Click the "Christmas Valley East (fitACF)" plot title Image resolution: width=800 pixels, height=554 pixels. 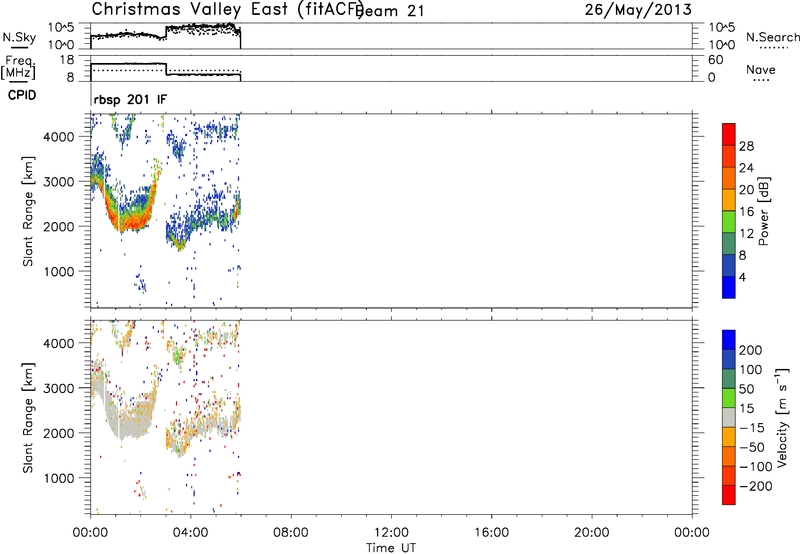[x=228, y=9]
